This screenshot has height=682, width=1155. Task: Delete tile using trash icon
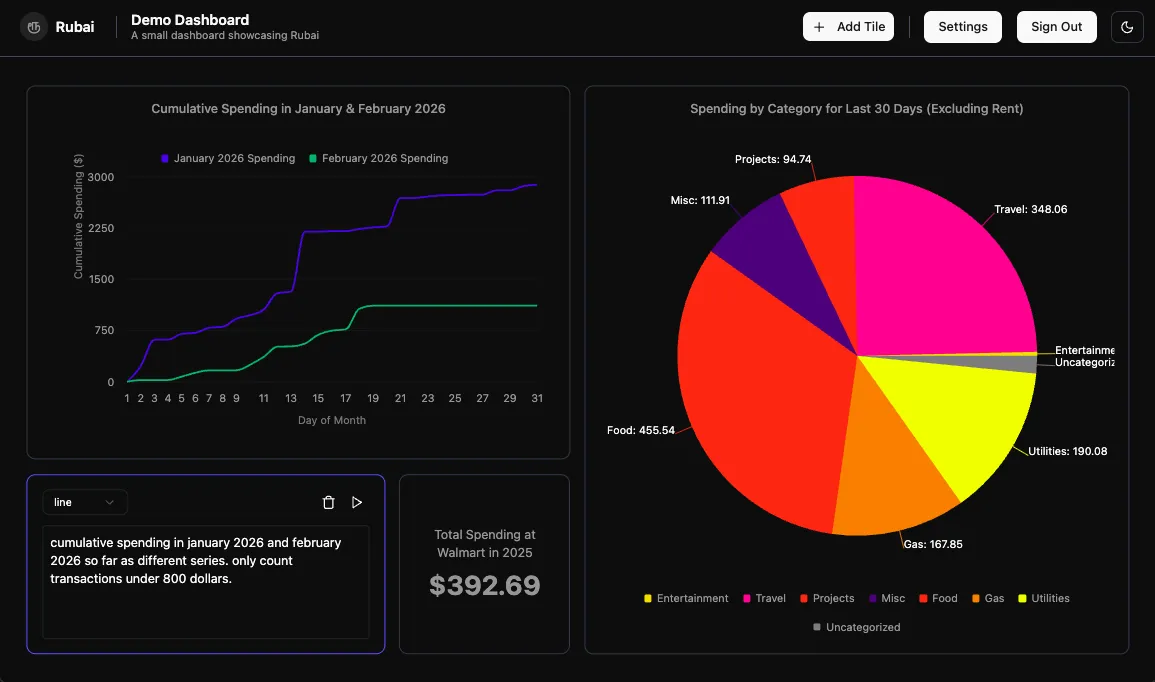tap(329, 502)
